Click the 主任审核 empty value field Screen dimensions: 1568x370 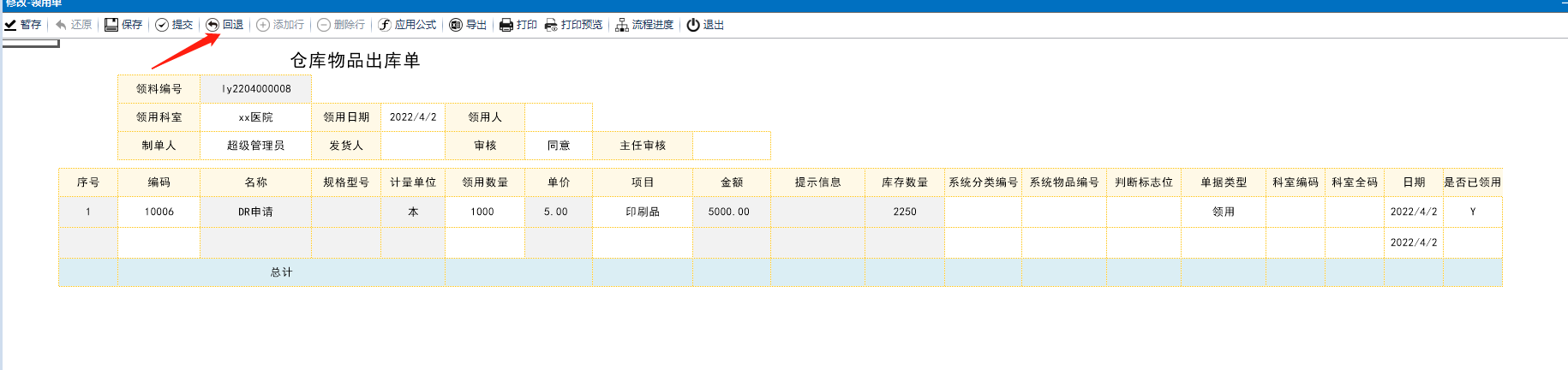731,146
